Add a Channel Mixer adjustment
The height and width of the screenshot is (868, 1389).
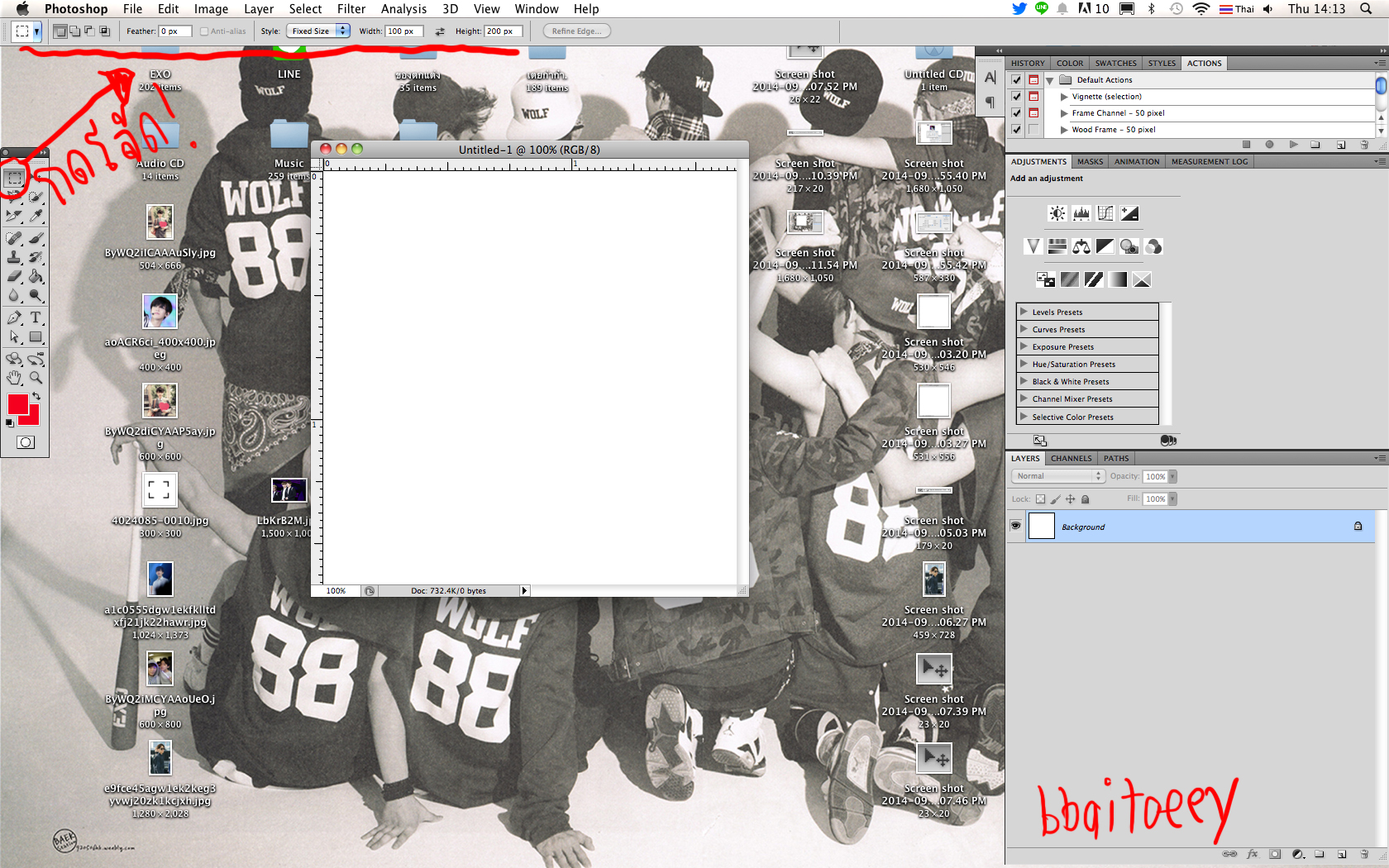click(1153, 246)
